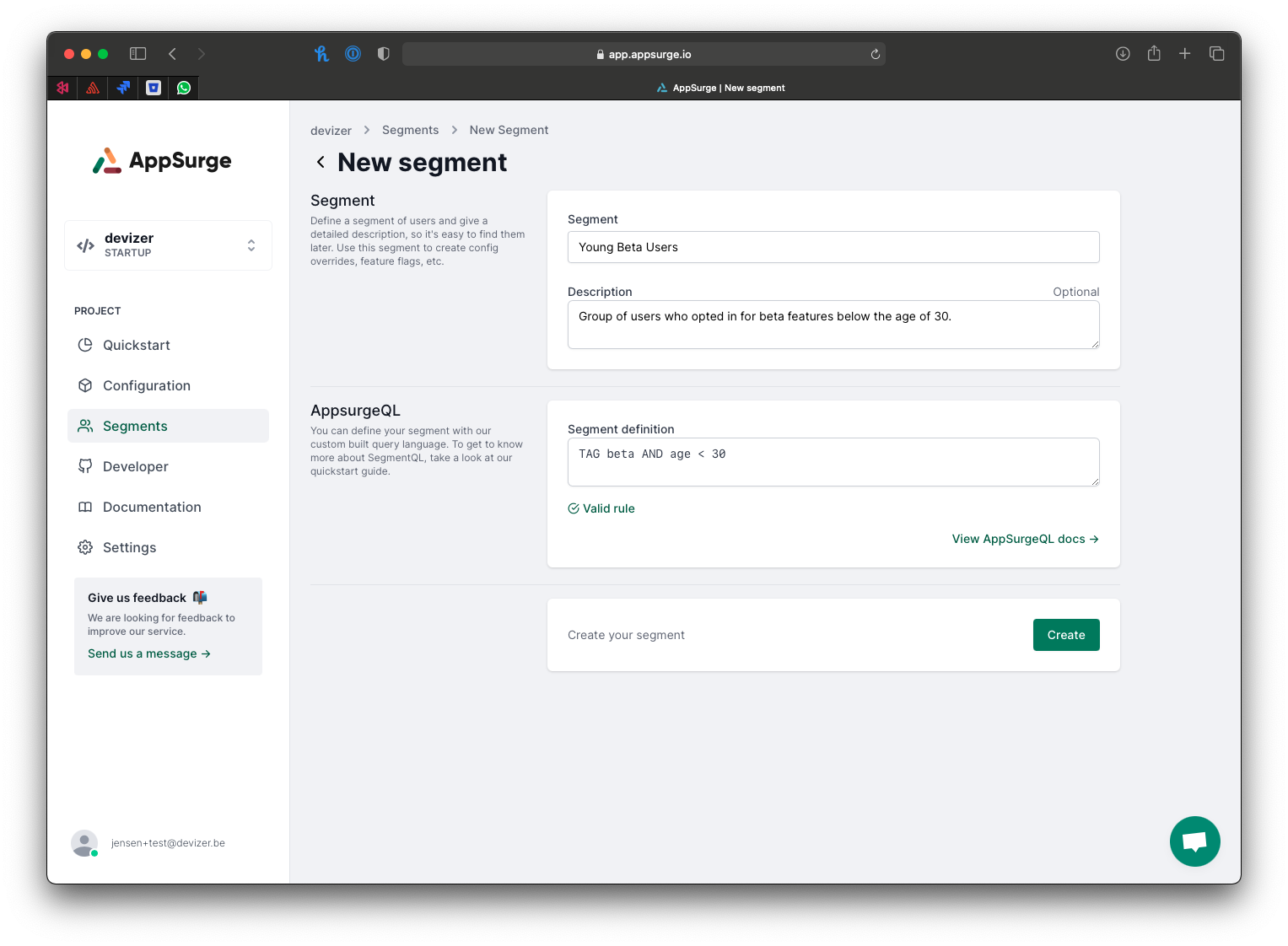Click the Developer icon
The image size is (1288, 946).
pos(85,466)
